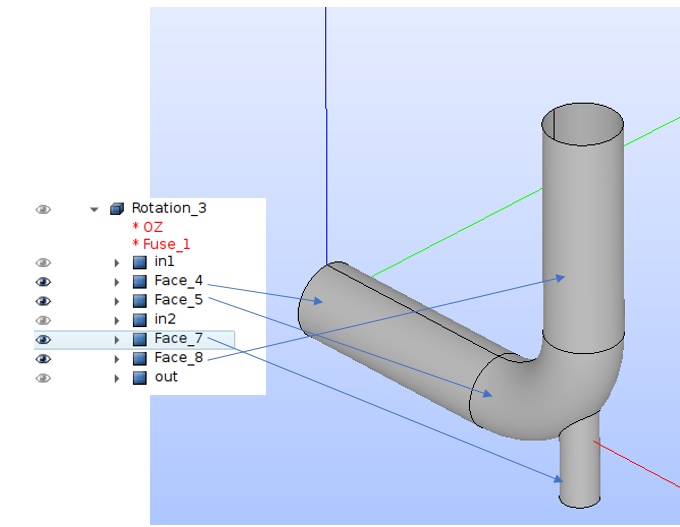Collapse the Rotation_3 tree node
This screenshot has height=527, width=680.
click(94, 209)
